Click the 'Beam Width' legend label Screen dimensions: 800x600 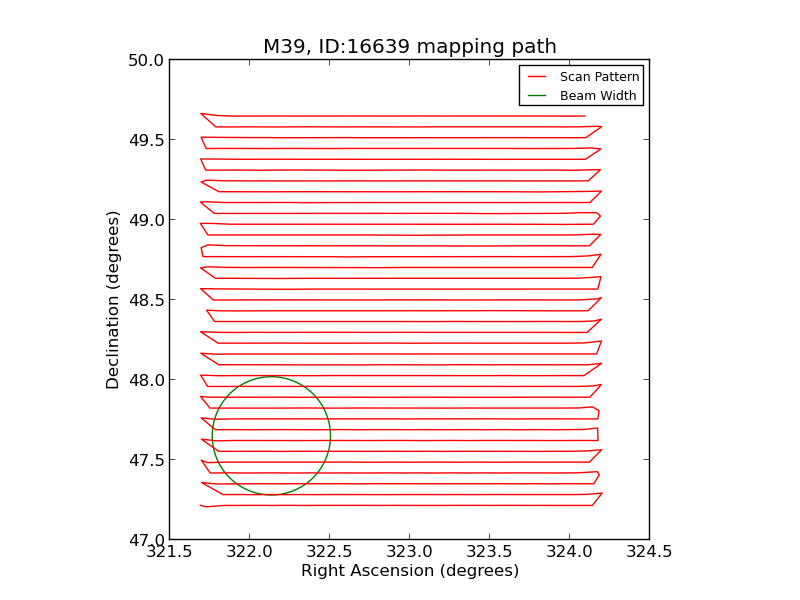tap(598, 95)
